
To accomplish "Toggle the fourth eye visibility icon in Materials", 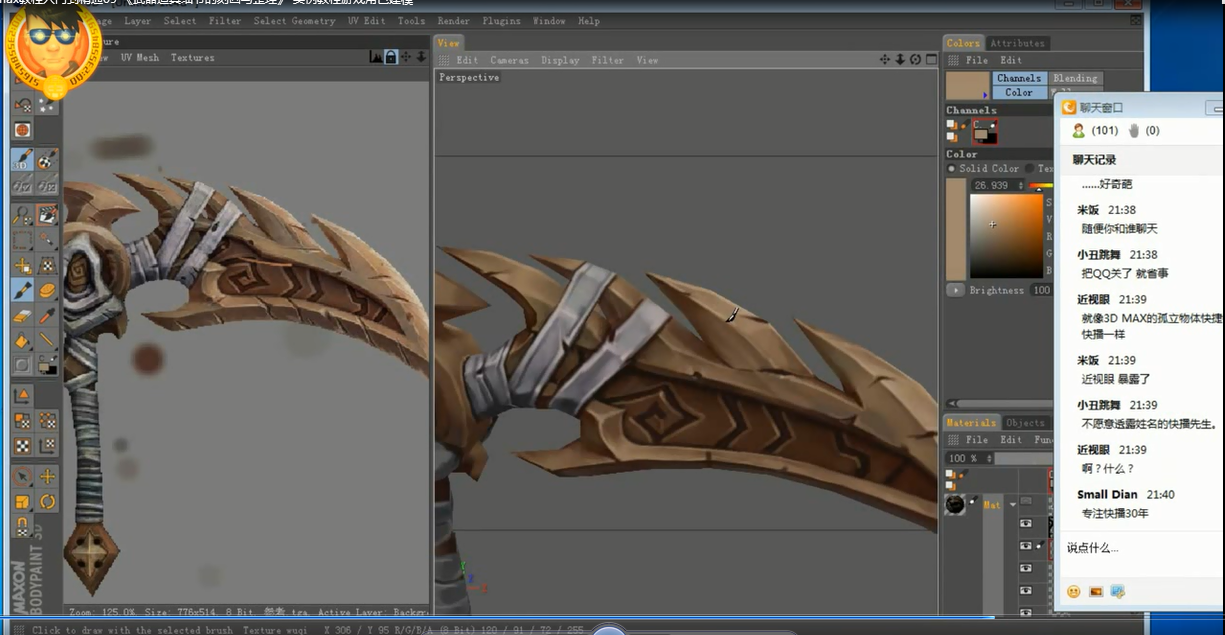I will coord(1026,590).
